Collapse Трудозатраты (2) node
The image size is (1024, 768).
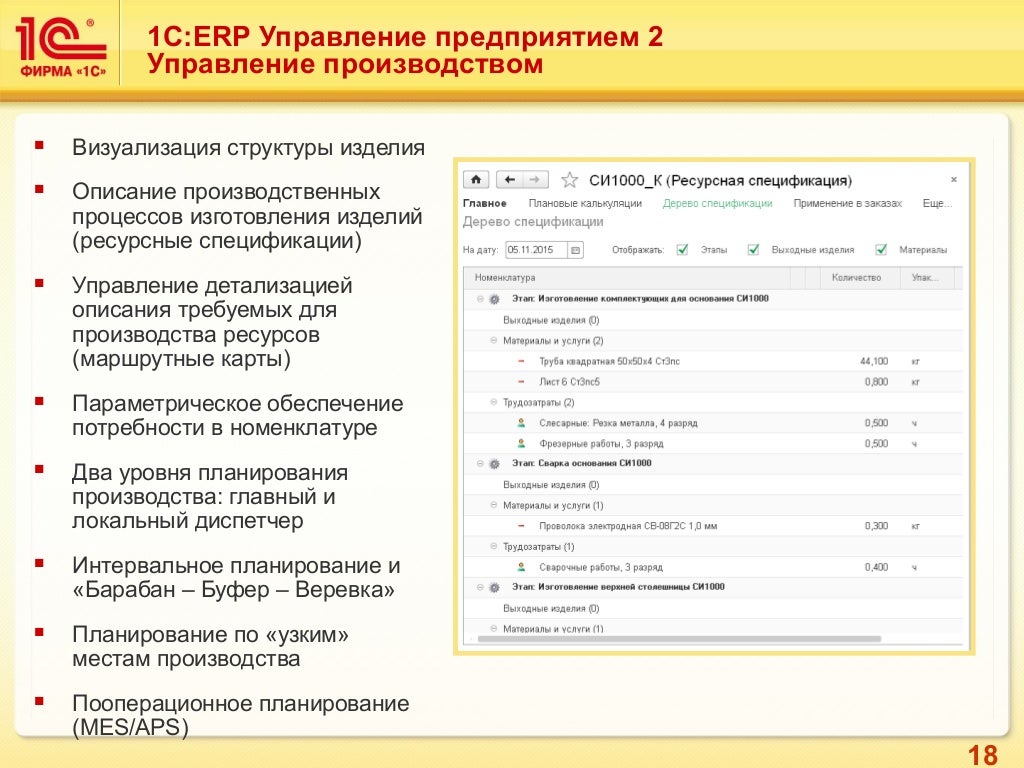494,402
